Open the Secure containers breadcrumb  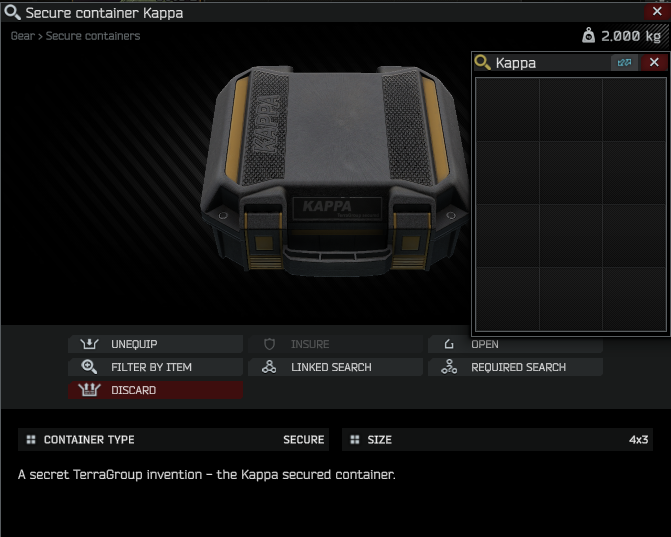tap(93, 36)
